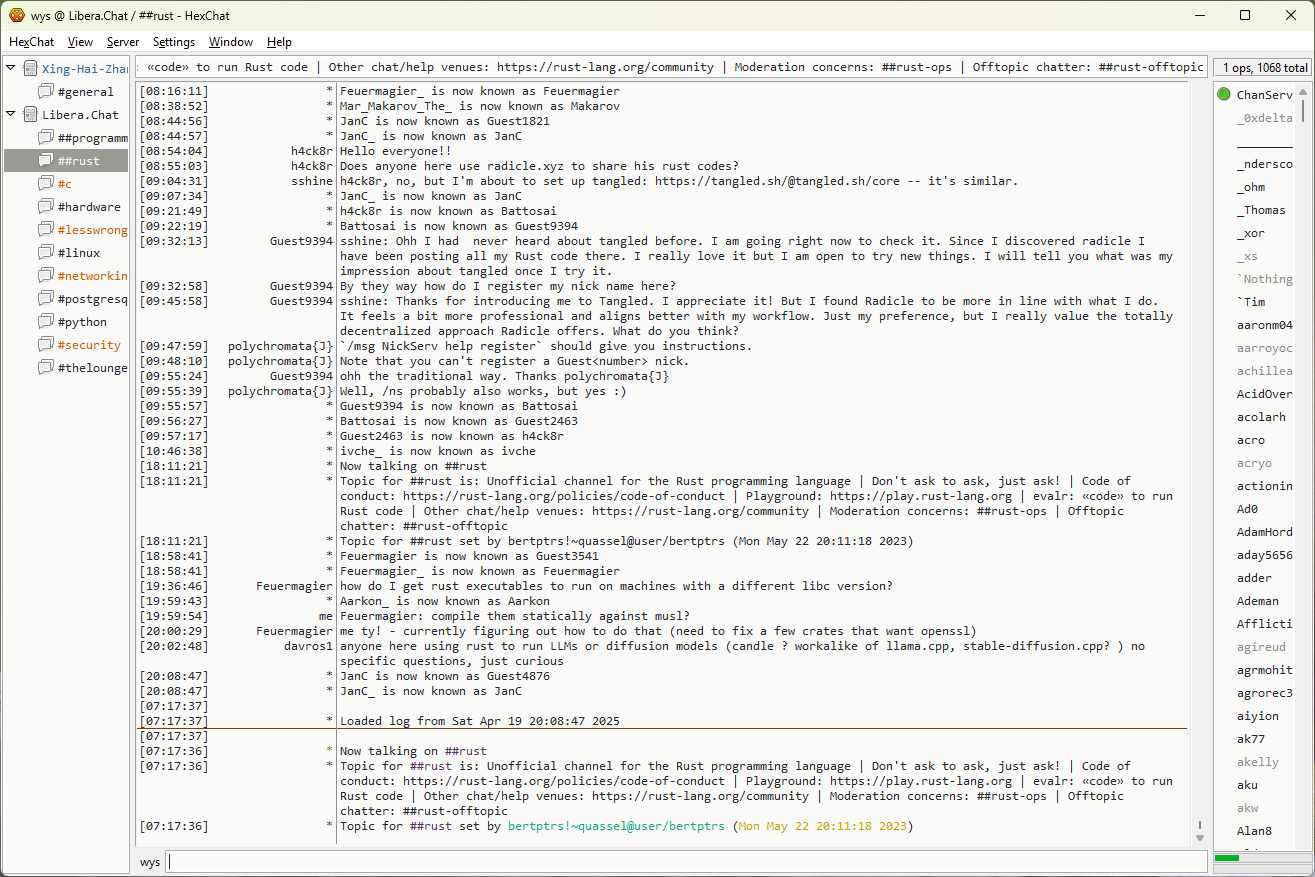Click the message input box

click(x=686, y=862)
